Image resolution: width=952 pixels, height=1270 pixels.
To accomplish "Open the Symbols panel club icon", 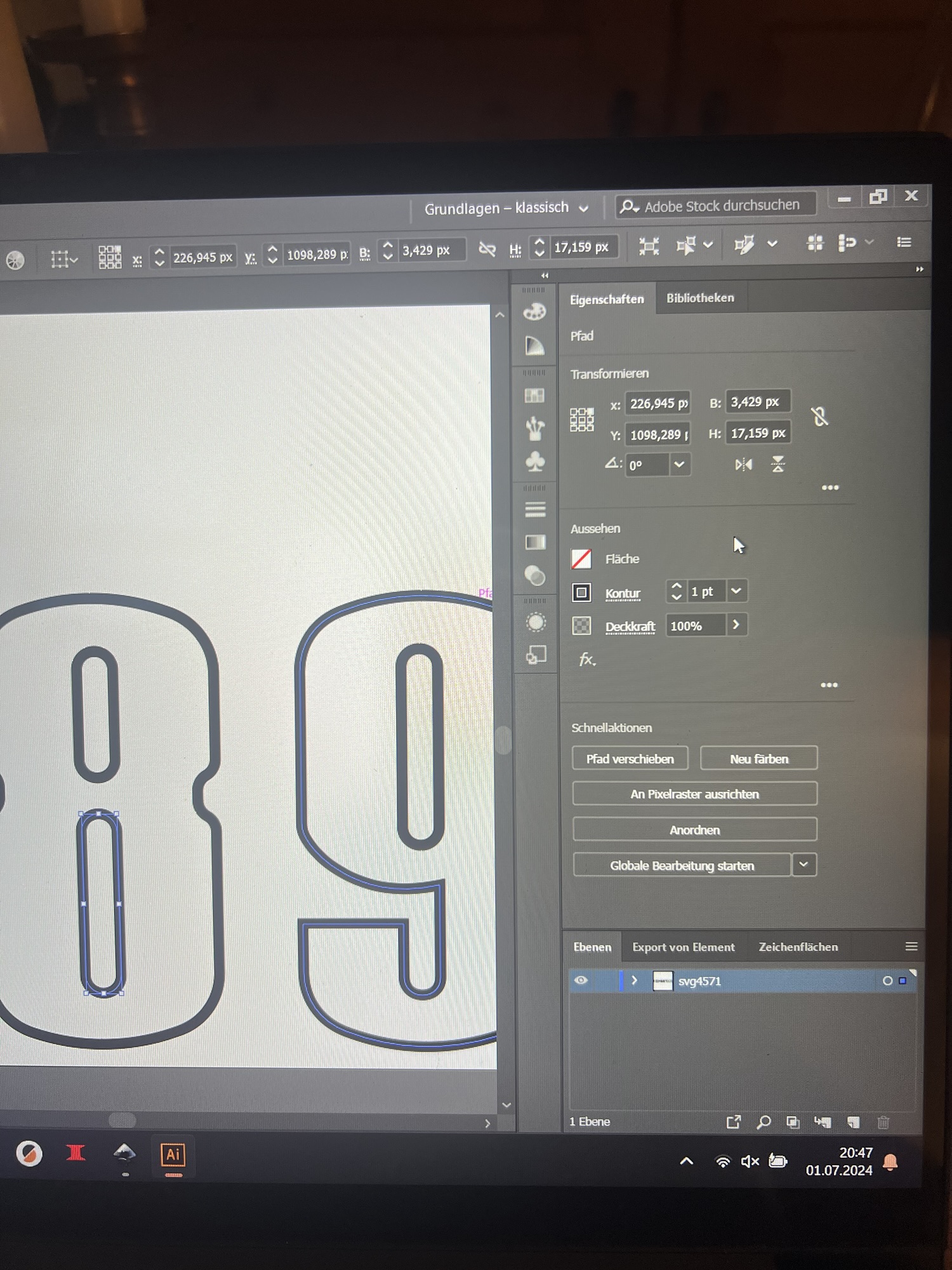I will pos(535,462).
